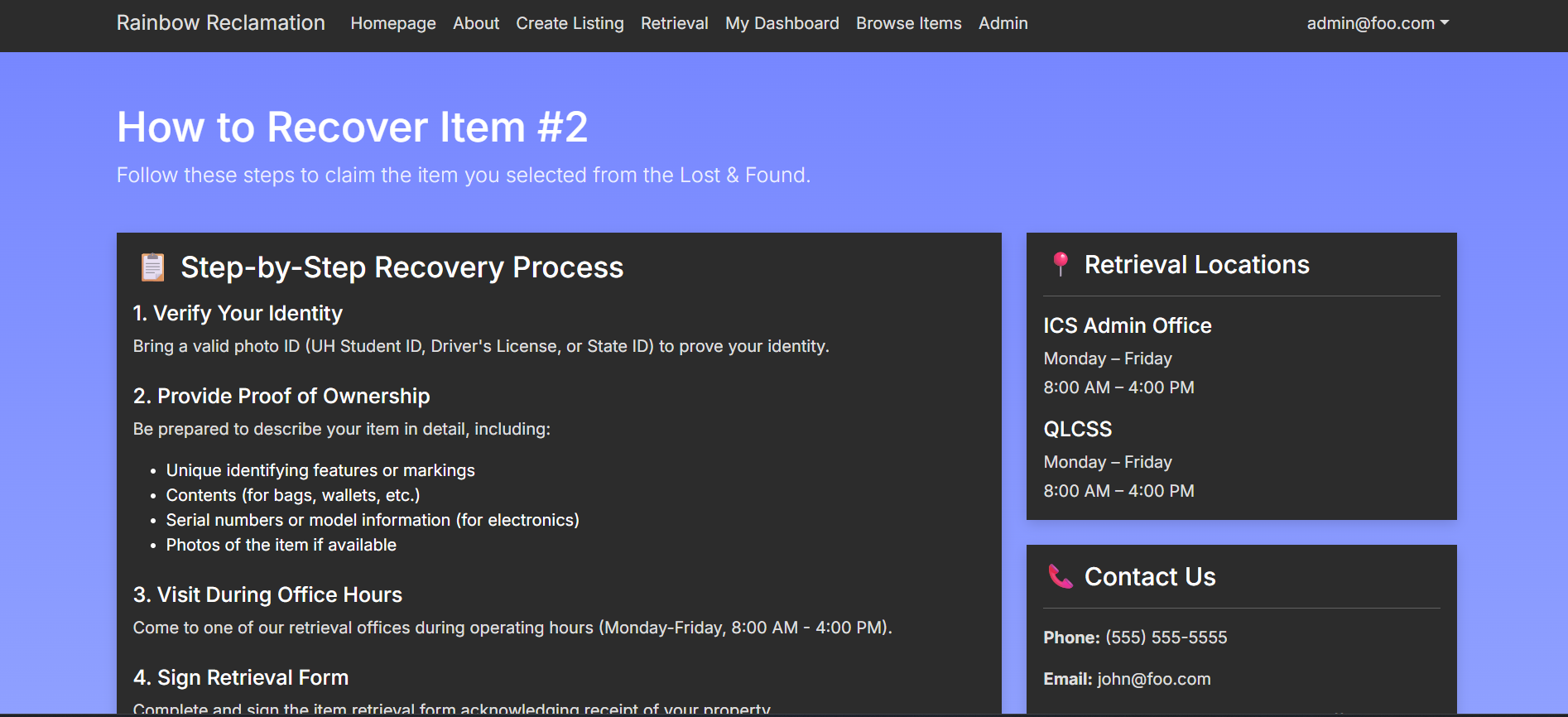1568x717 pixels.
Task: Click the ICS Admin Office location heading
Action: (1127, 325)
